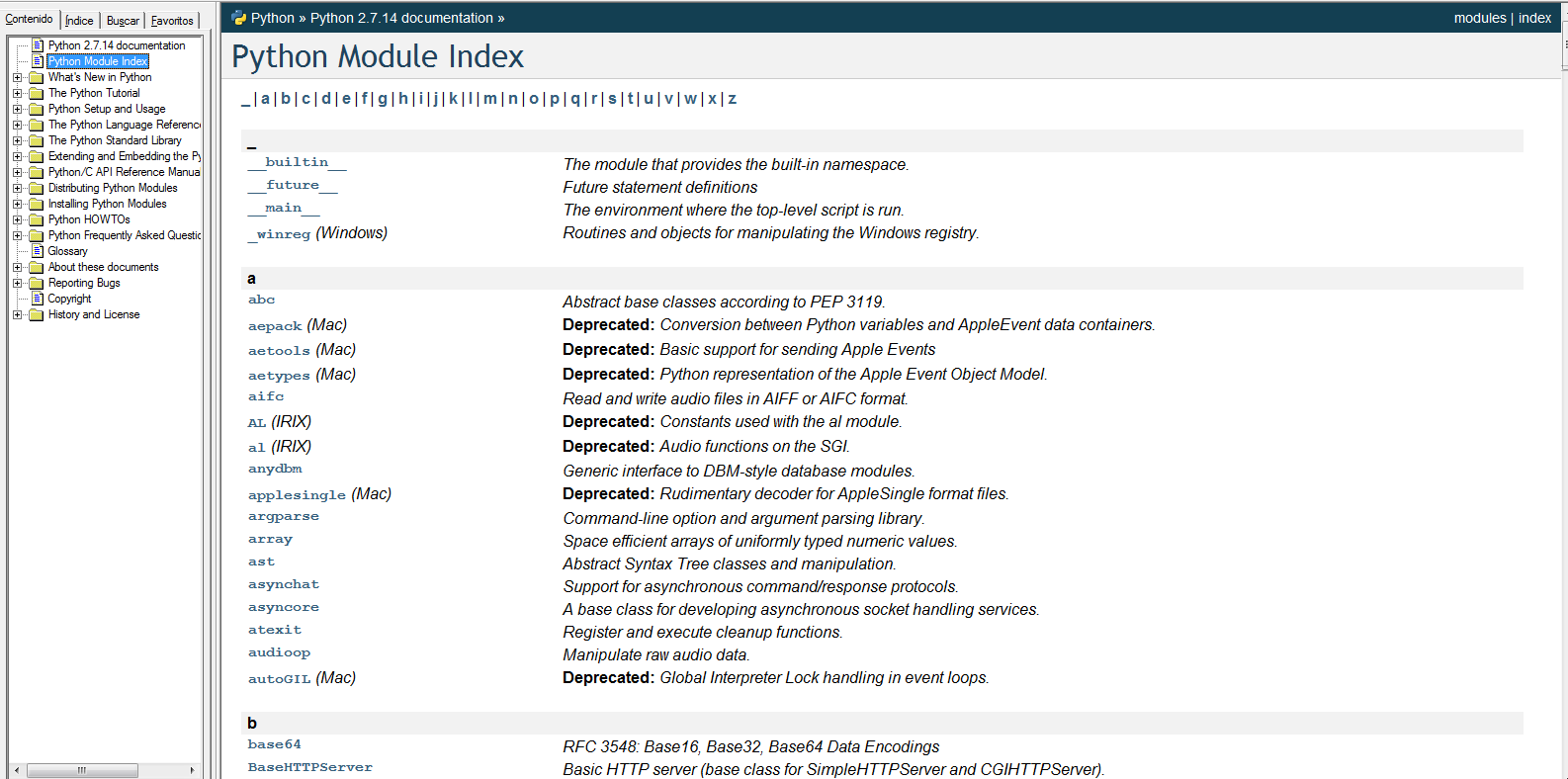
Task: Expand the History and License node
Action: point(17,314)
